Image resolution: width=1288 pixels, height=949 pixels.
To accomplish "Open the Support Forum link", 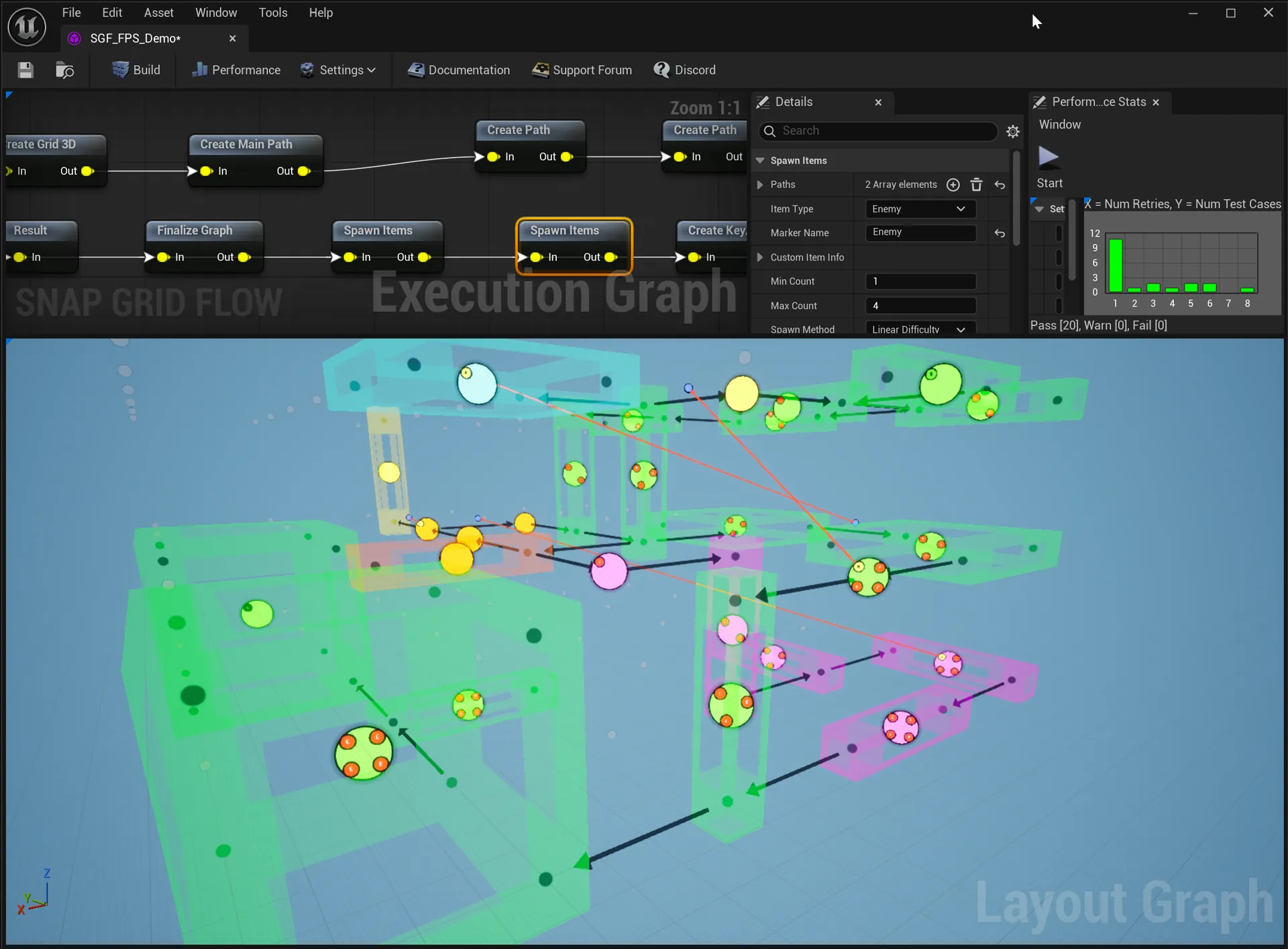I will click(582, 70).
